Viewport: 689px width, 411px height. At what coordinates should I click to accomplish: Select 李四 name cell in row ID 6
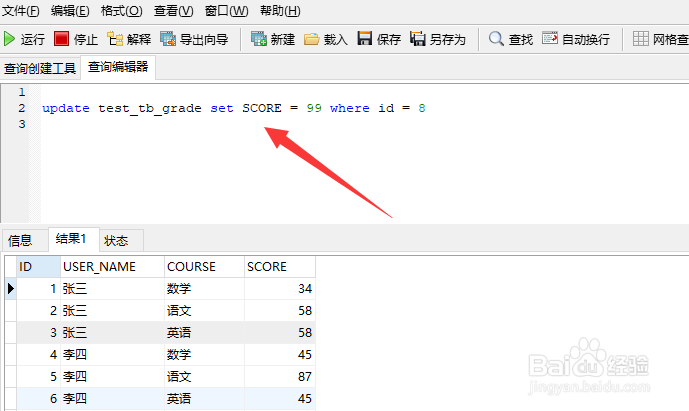tap(112, 398)
